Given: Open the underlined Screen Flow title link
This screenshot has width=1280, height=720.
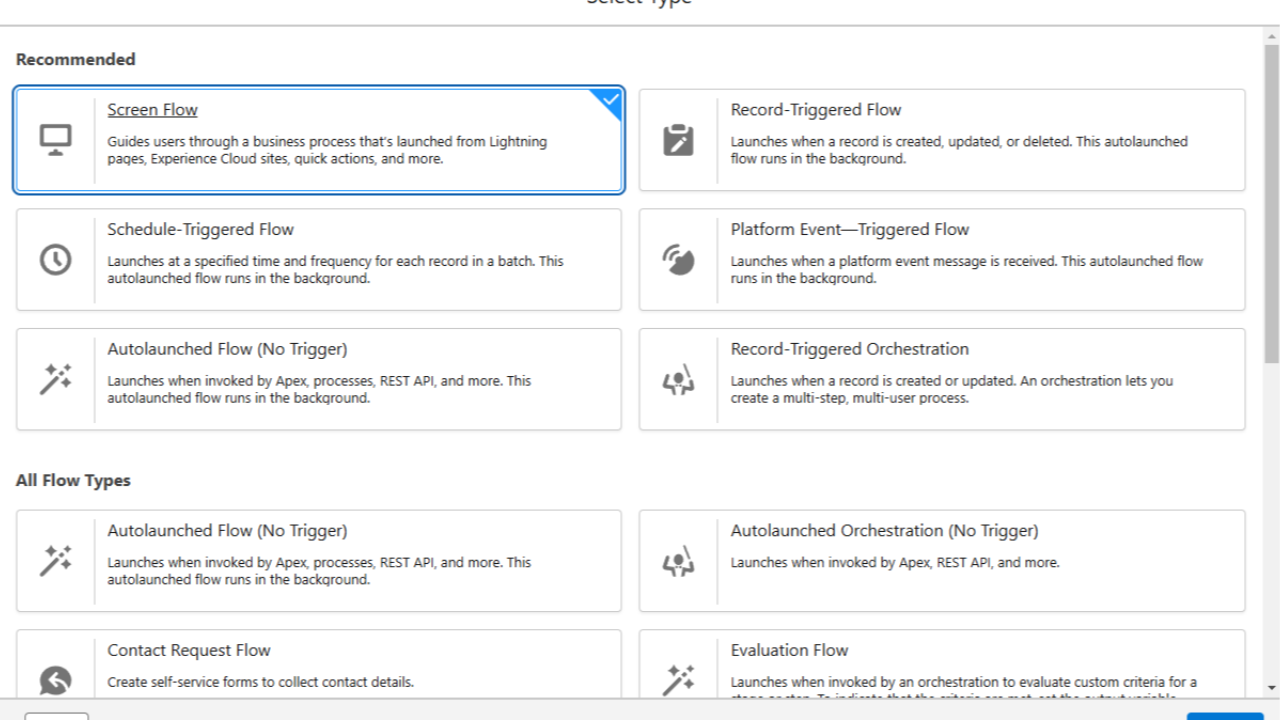Looking at the screenshot, I should pyautogui.click(x=153, y=110).
